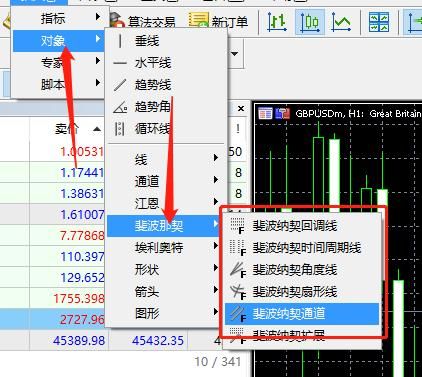Open the 专家 menu entry
Viewport: 422px width, 377px height.
[60, 62]
